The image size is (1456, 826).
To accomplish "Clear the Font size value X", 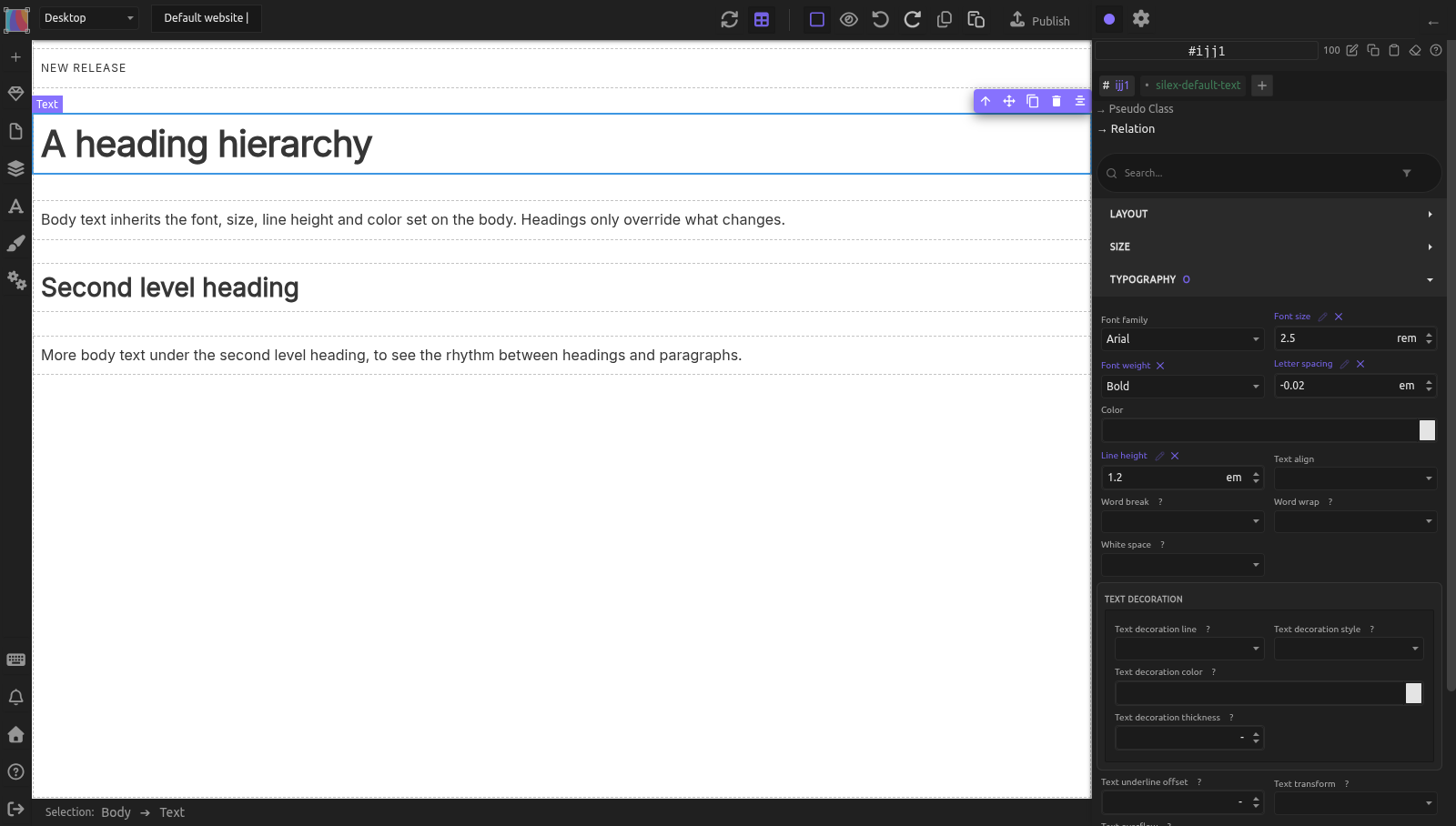I will [x=1339, y=317].
